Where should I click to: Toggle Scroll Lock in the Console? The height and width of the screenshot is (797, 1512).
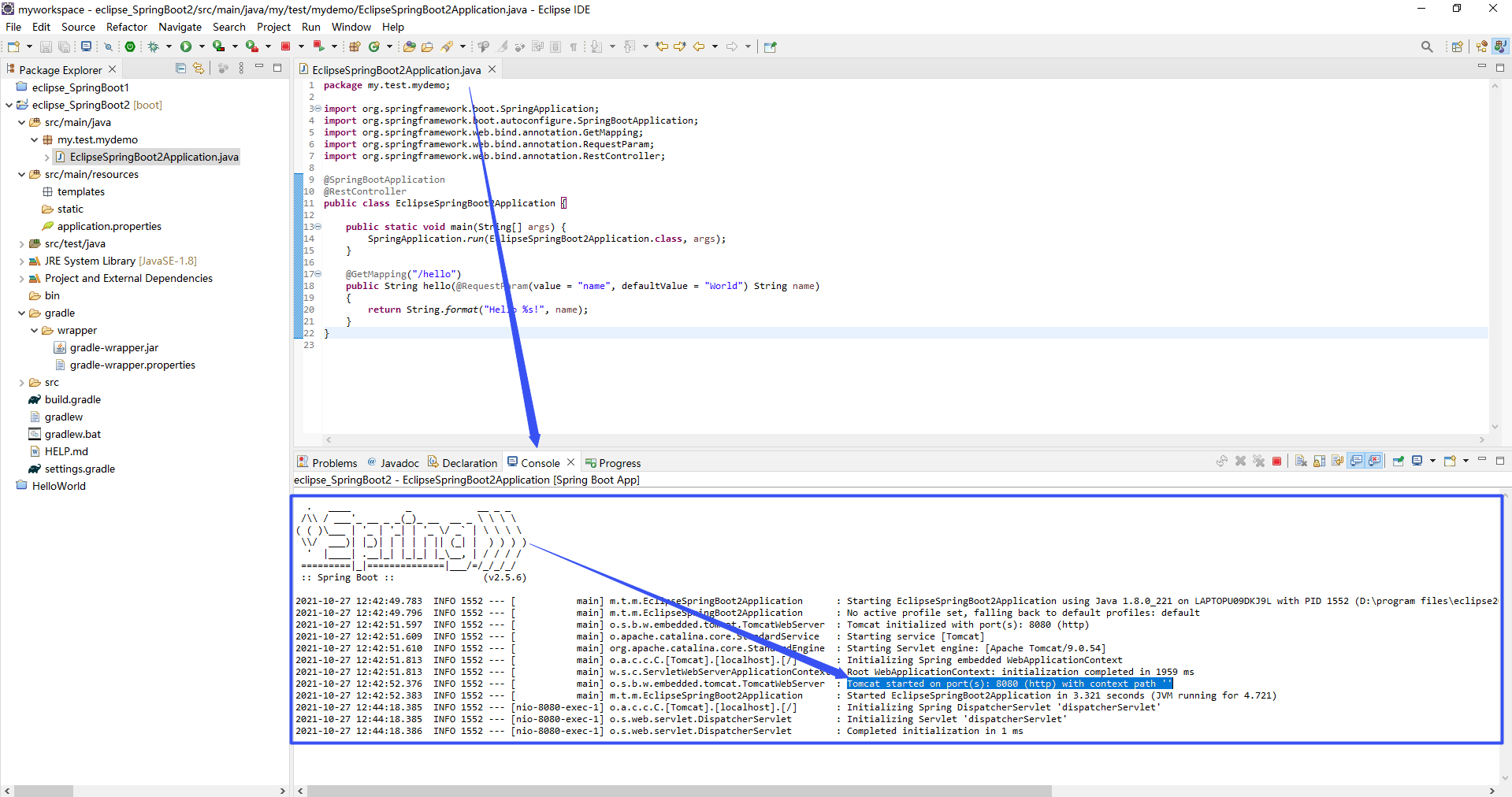point(1319,462)
